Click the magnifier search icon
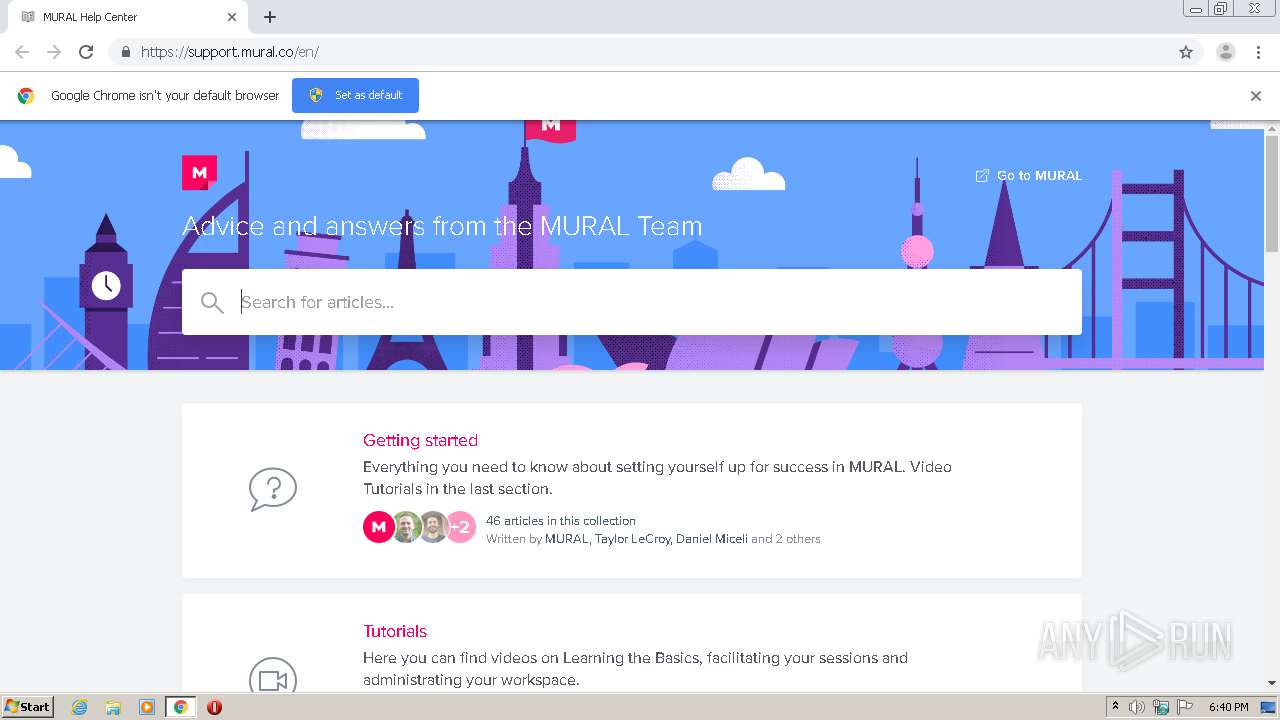 pos(212,303)
